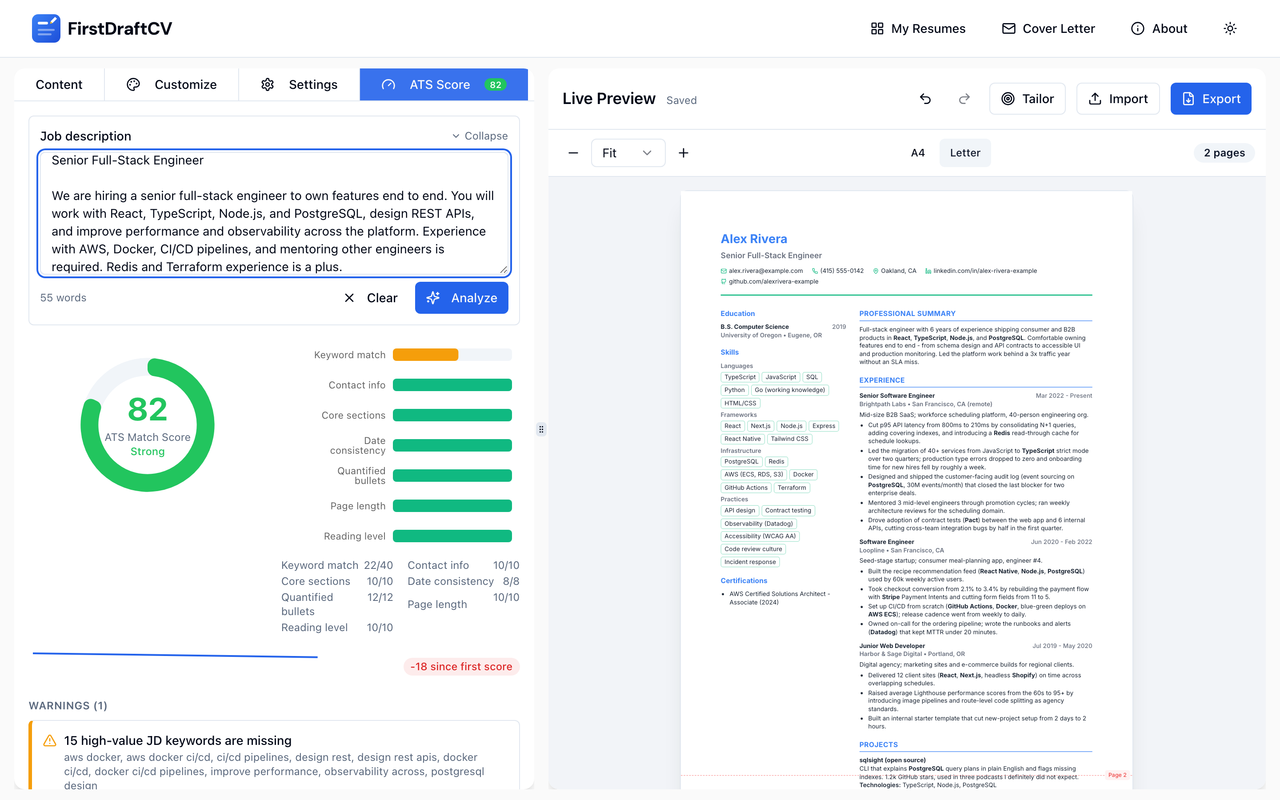Open My Resumes page

918,29
